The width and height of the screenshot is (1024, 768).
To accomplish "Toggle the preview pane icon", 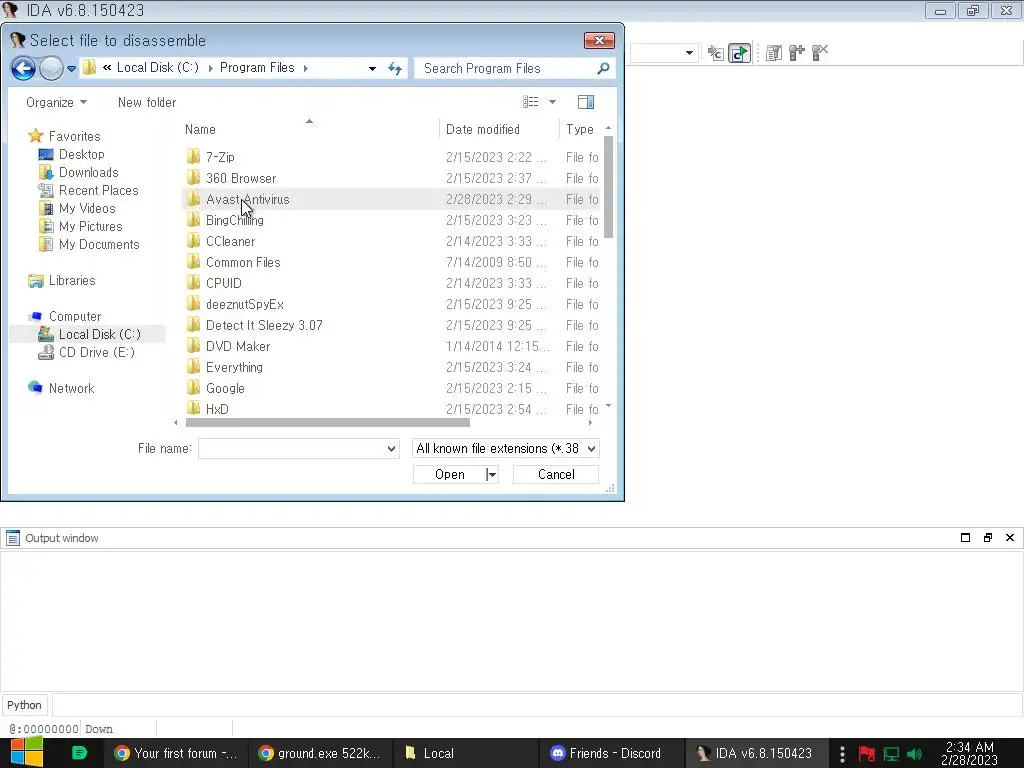I will tap(586, 102).
